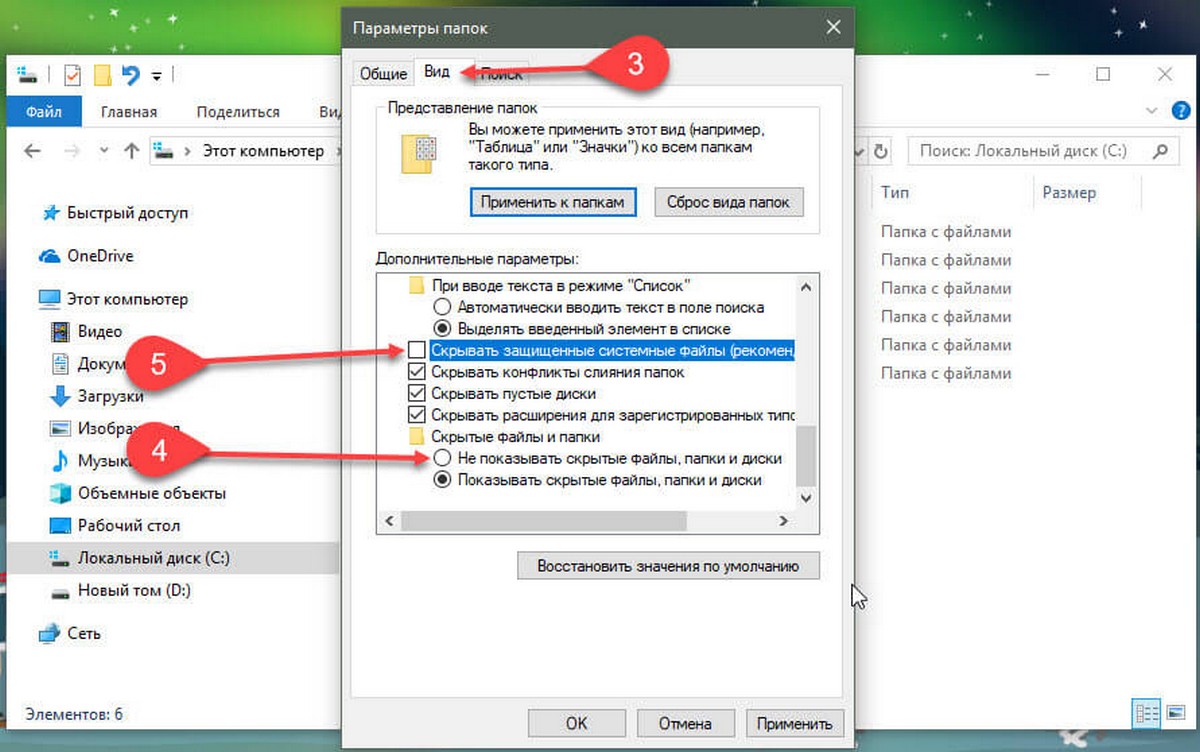Click the Сброс вида папок button
Image resolution: width=1200 pixels, height=752 pixels.
pyautogui.click(x=728, y=202)
